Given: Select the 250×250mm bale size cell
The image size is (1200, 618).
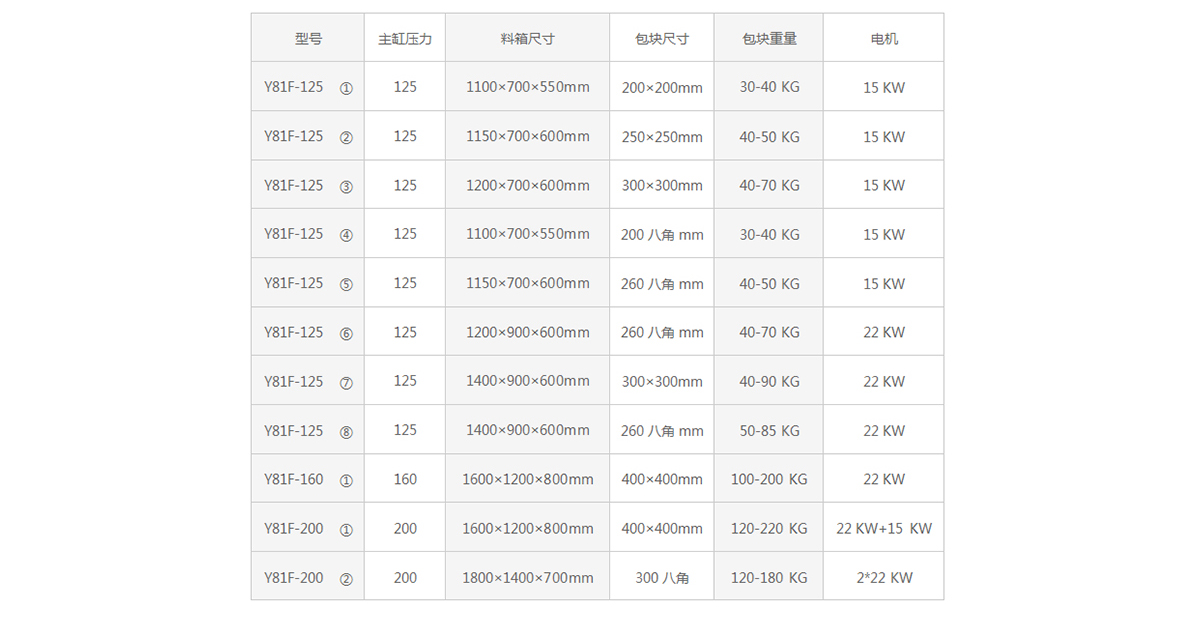Looking at the screenshot, I should (662, 137).
